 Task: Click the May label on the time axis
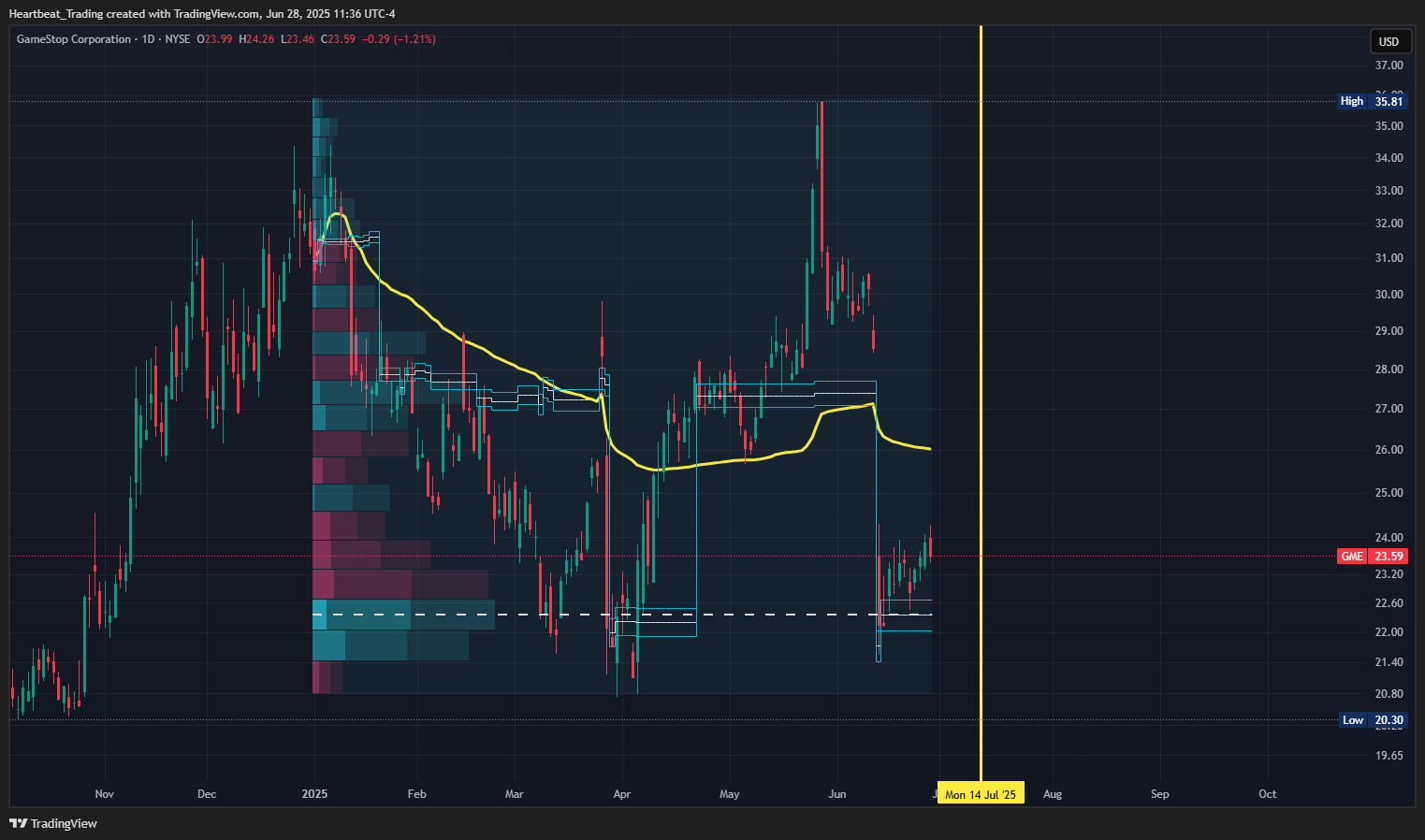click(x=730, y=794)
